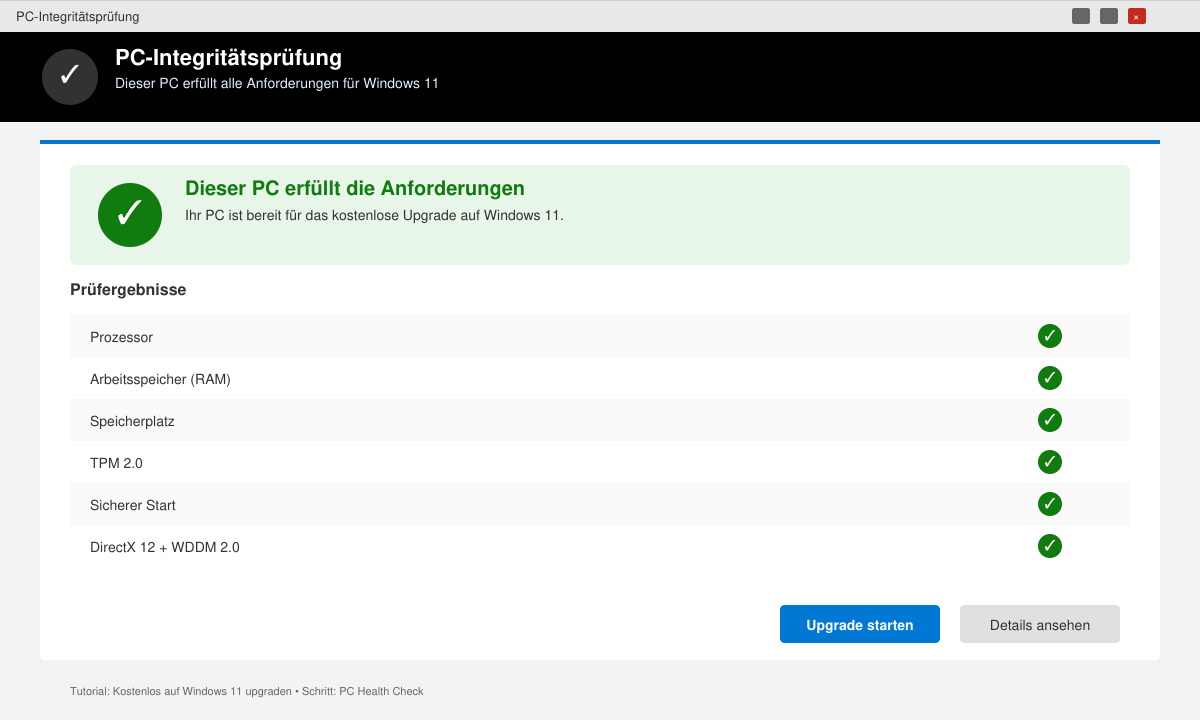Select the Sicherer Start label
The width and height of the screenshot is (1200, 720).
[133, 505]
